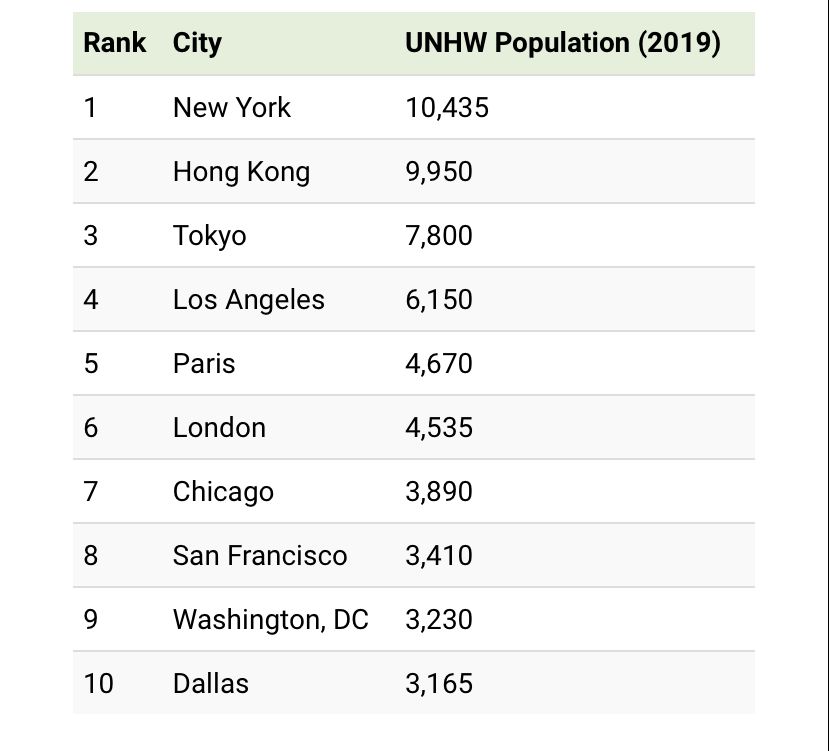Screen dimensions: 829x751
Task: Select the Hong Kong city cell
Action: 241,171
